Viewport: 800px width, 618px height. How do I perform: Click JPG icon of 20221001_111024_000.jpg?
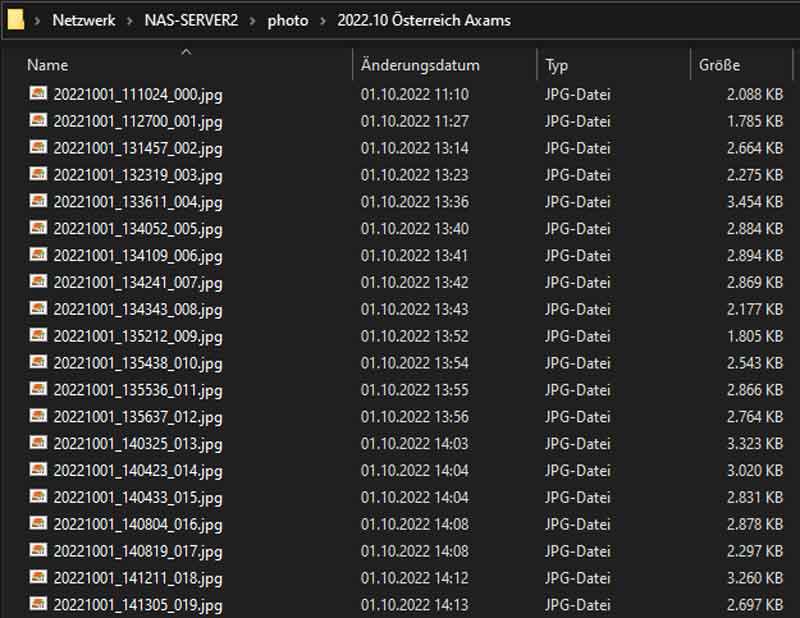pos(38,93)
